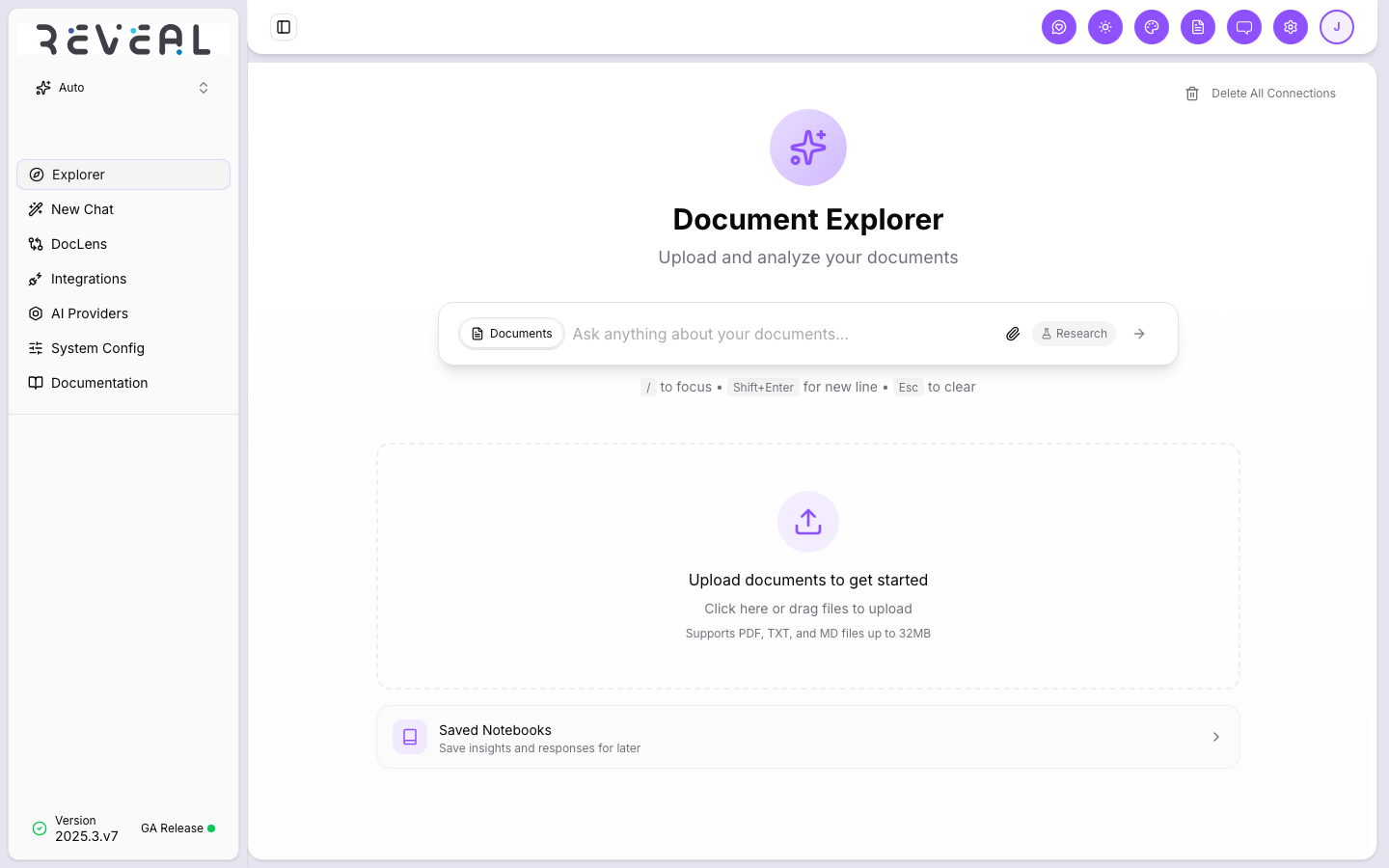This screenshot has height=868, width=1389.
Task: Click Version 2025.3.v7 text
Action: 87,828
